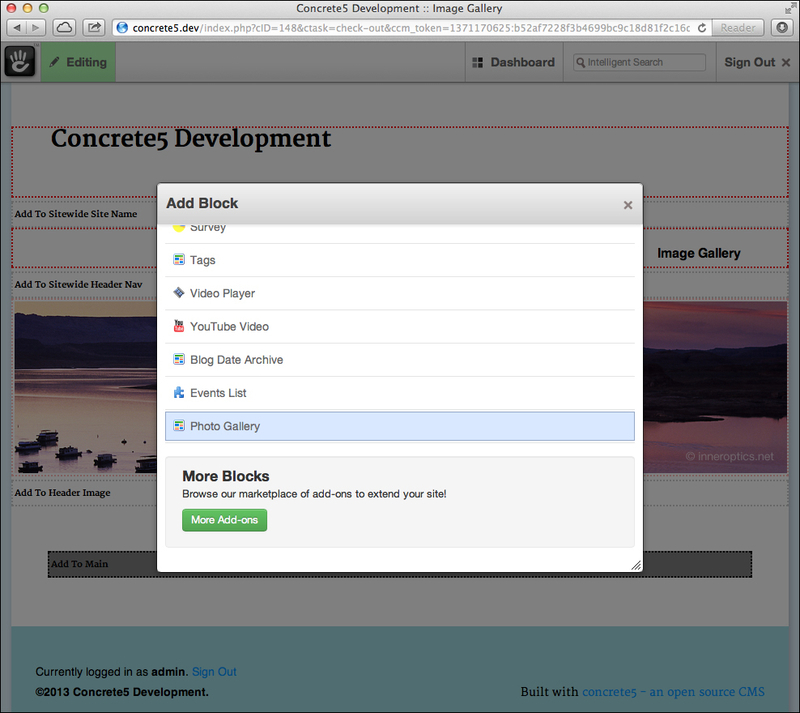Click the Dashboard grid icon
Image resolution: width=800 pixels, height=713 pixels.
(478, 62)
